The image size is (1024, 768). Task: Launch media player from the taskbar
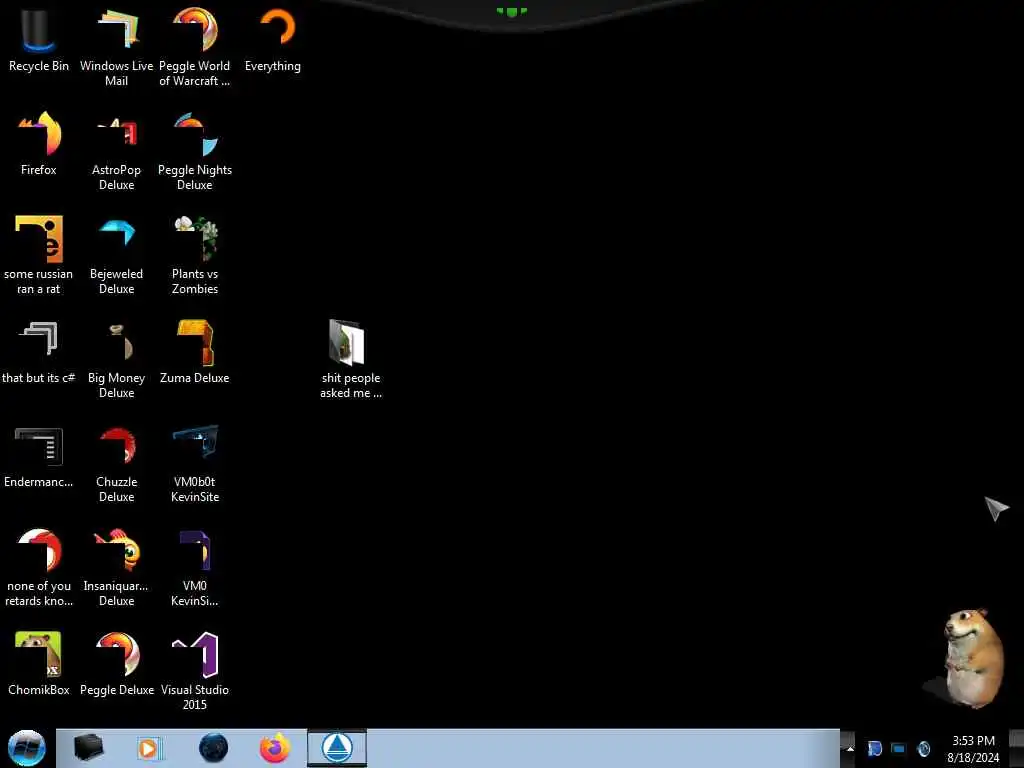pos(149,748)
